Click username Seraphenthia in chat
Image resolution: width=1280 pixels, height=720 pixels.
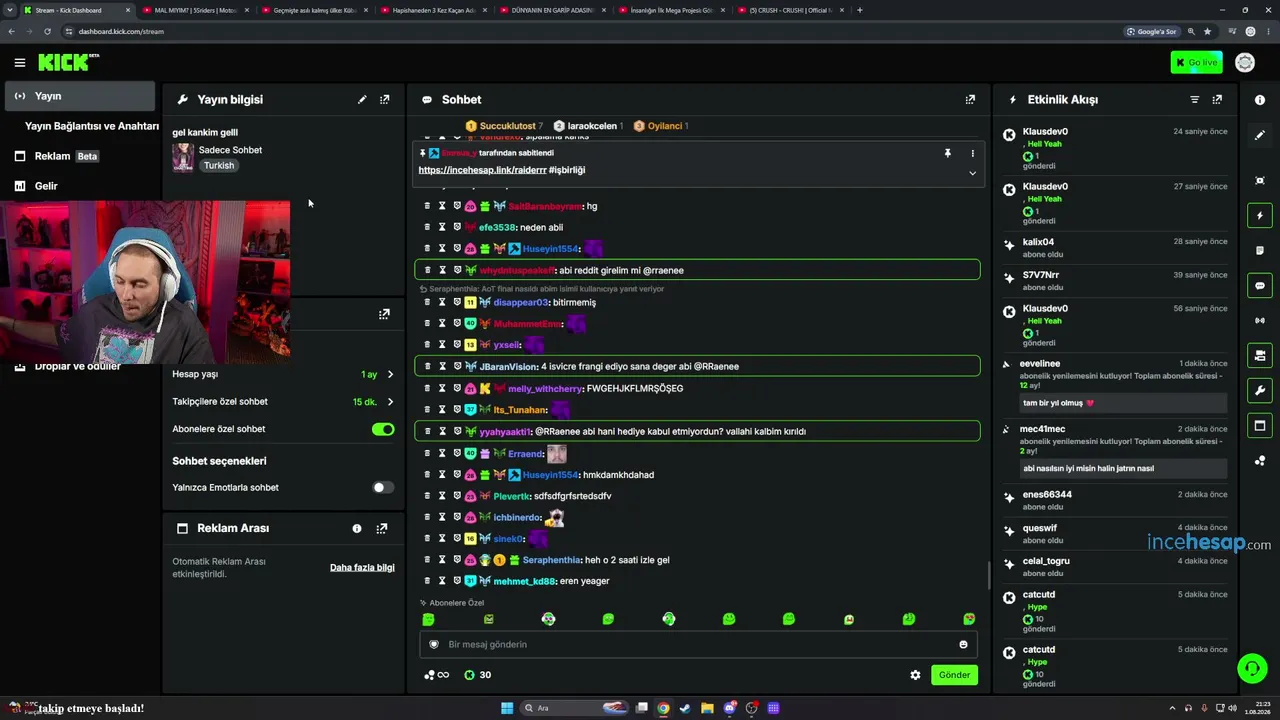[x=551, y=560]
